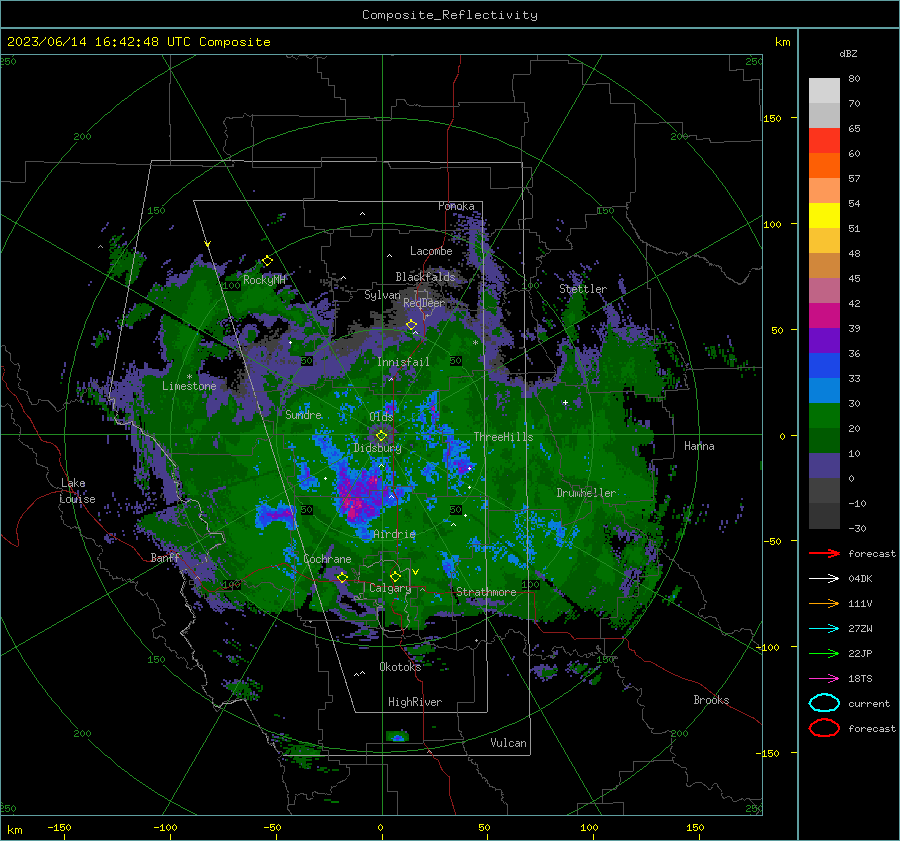The width and height of the screenshot is (900, 841).
Task: Click the 54 dBZ yellow color swatch
Action: 824,215
